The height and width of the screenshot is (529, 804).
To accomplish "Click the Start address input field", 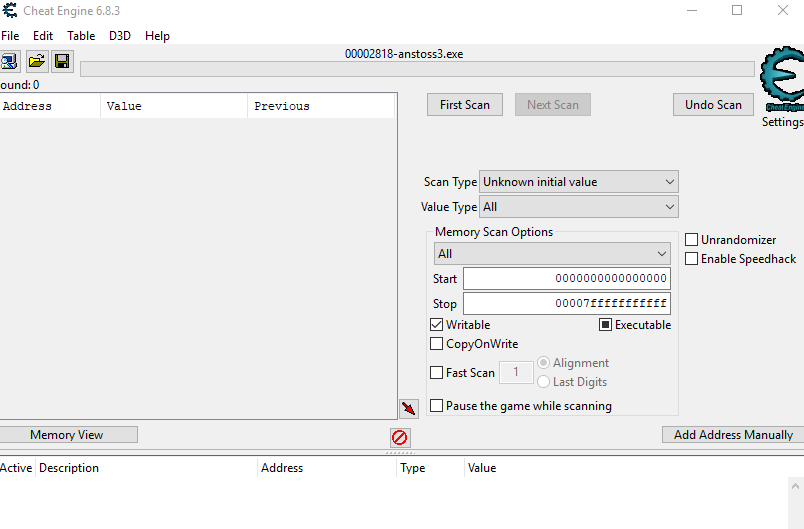I will [x=566, y=279].
